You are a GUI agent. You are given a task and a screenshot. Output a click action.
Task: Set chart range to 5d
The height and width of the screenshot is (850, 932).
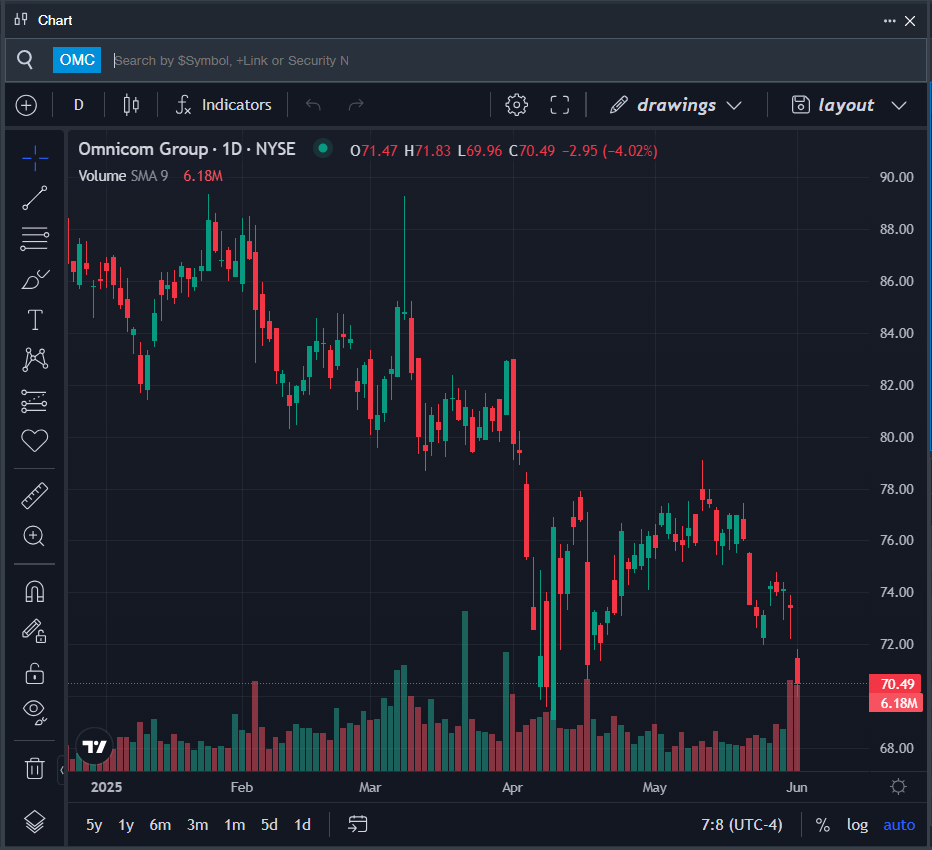269,825
